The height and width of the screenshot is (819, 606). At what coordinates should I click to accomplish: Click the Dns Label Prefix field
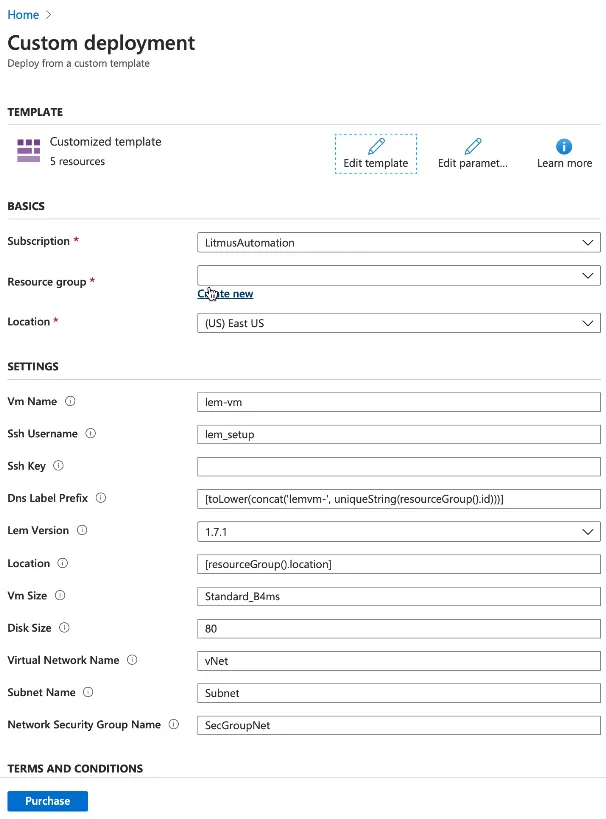[x=399, y=499]
